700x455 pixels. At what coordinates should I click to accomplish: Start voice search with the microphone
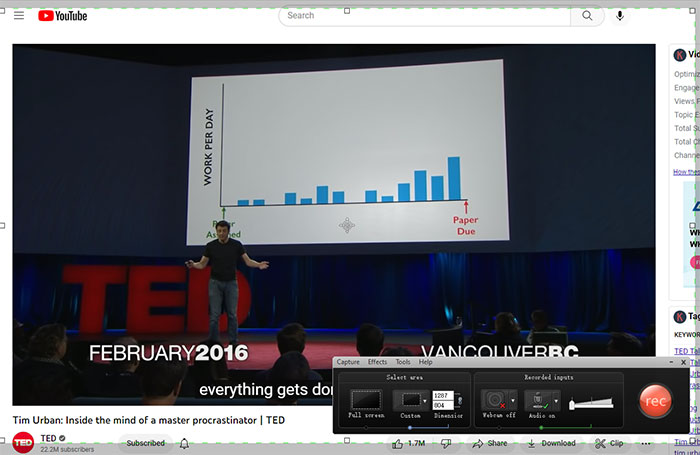[620, 16]
